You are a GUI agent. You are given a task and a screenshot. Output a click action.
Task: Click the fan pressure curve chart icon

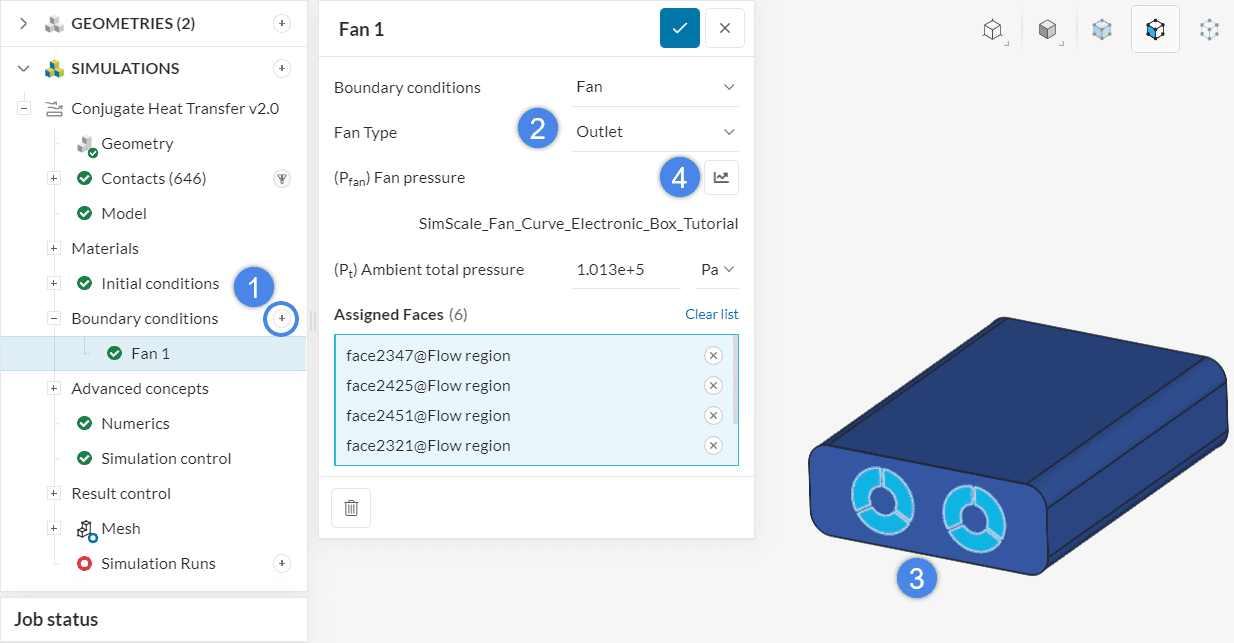(721, 178)
